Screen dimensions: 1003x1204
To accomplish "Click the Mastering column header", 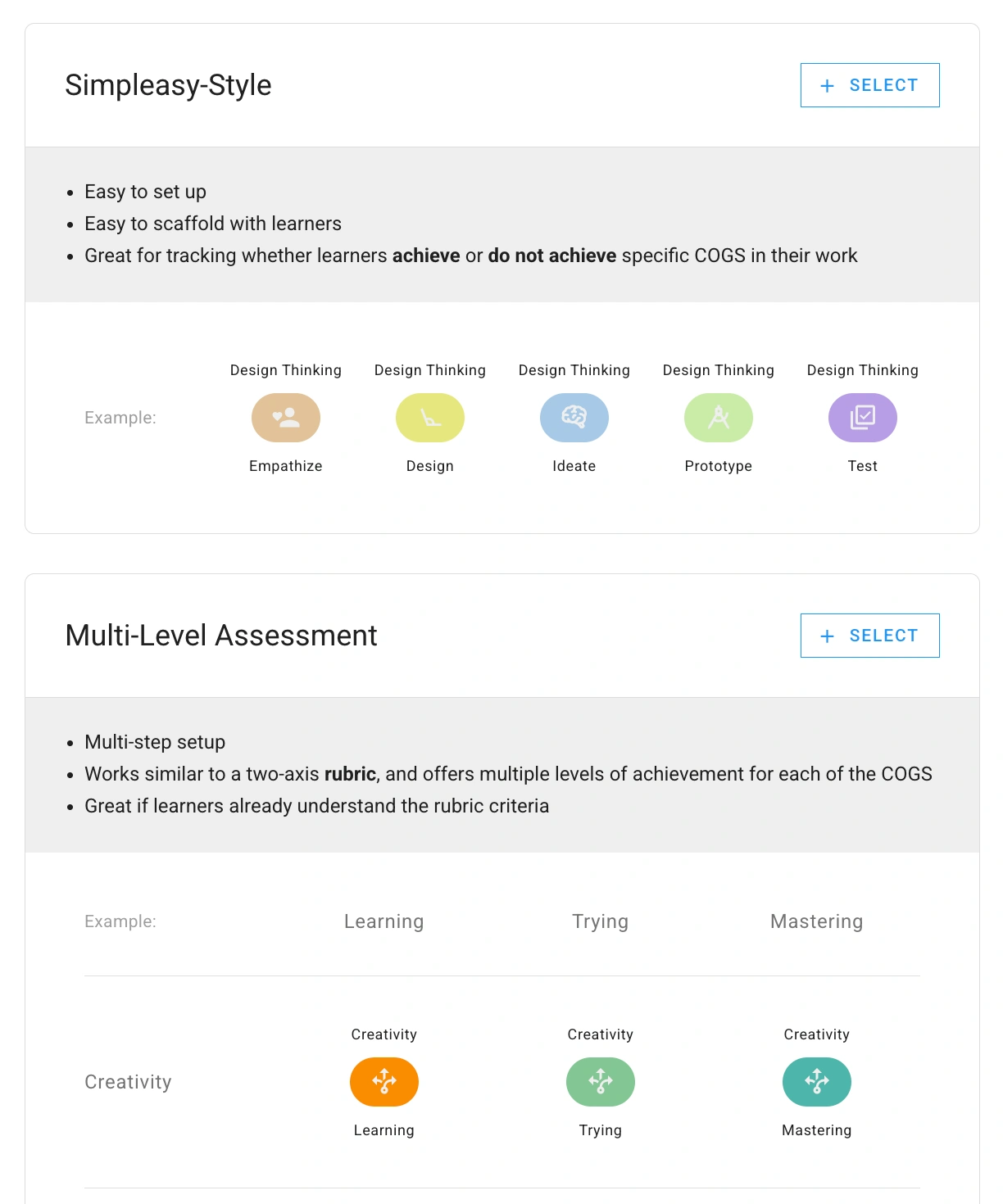I will pyautogui.click(x=817, y=921).
